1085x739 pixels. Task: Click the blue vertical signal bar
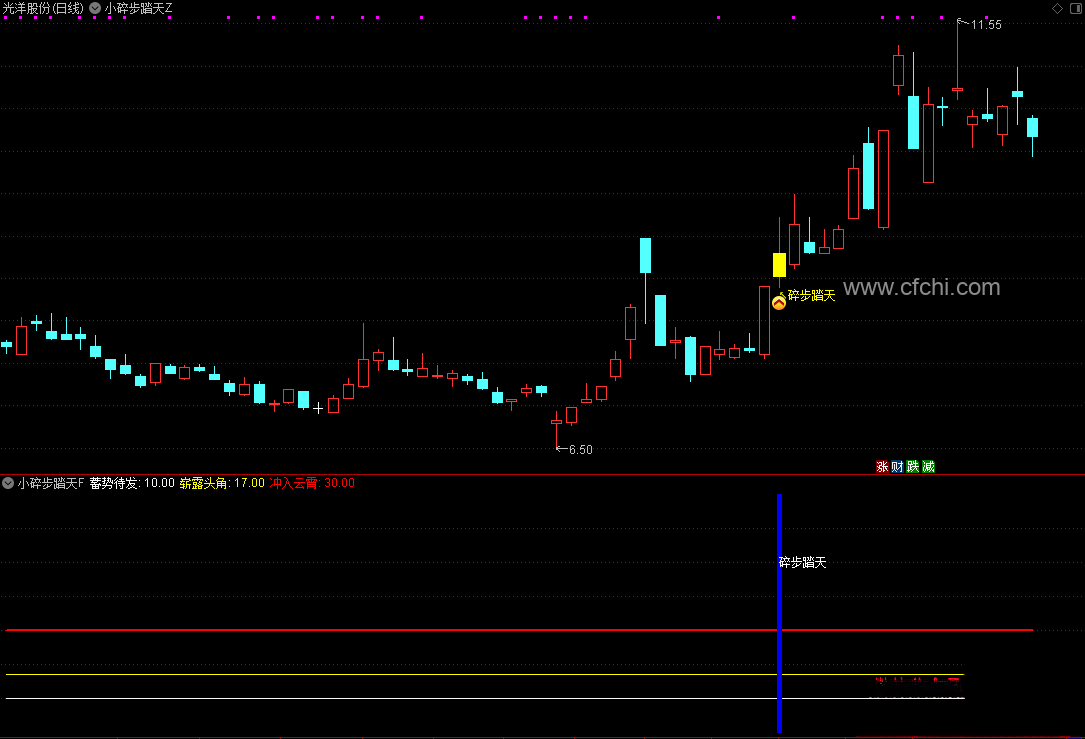click(779, 613)
